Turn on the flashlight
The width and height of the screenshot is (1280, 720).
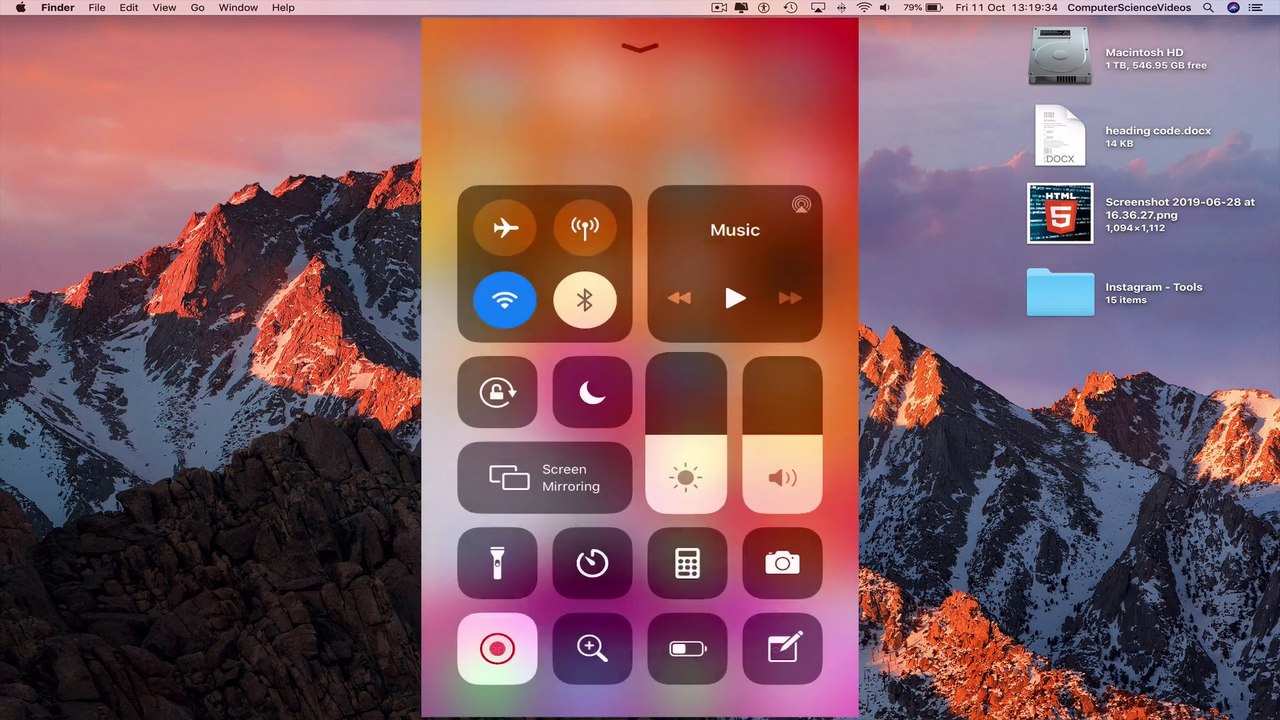pos(497,563)
